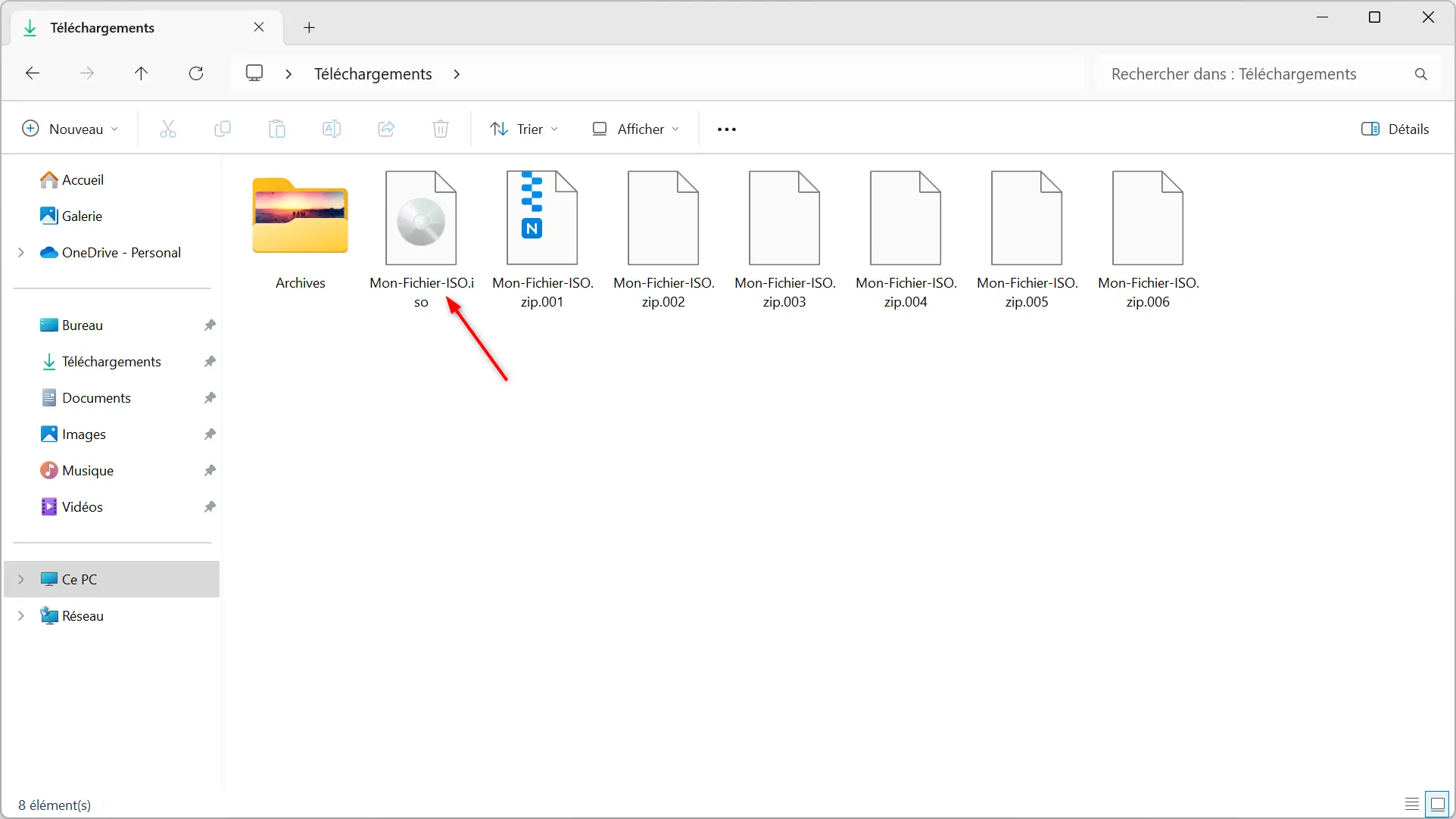Click the Téléchargements breadcrumb in address bar
The height and width of the screenshot is (819, 1456).
coord(373,74)
